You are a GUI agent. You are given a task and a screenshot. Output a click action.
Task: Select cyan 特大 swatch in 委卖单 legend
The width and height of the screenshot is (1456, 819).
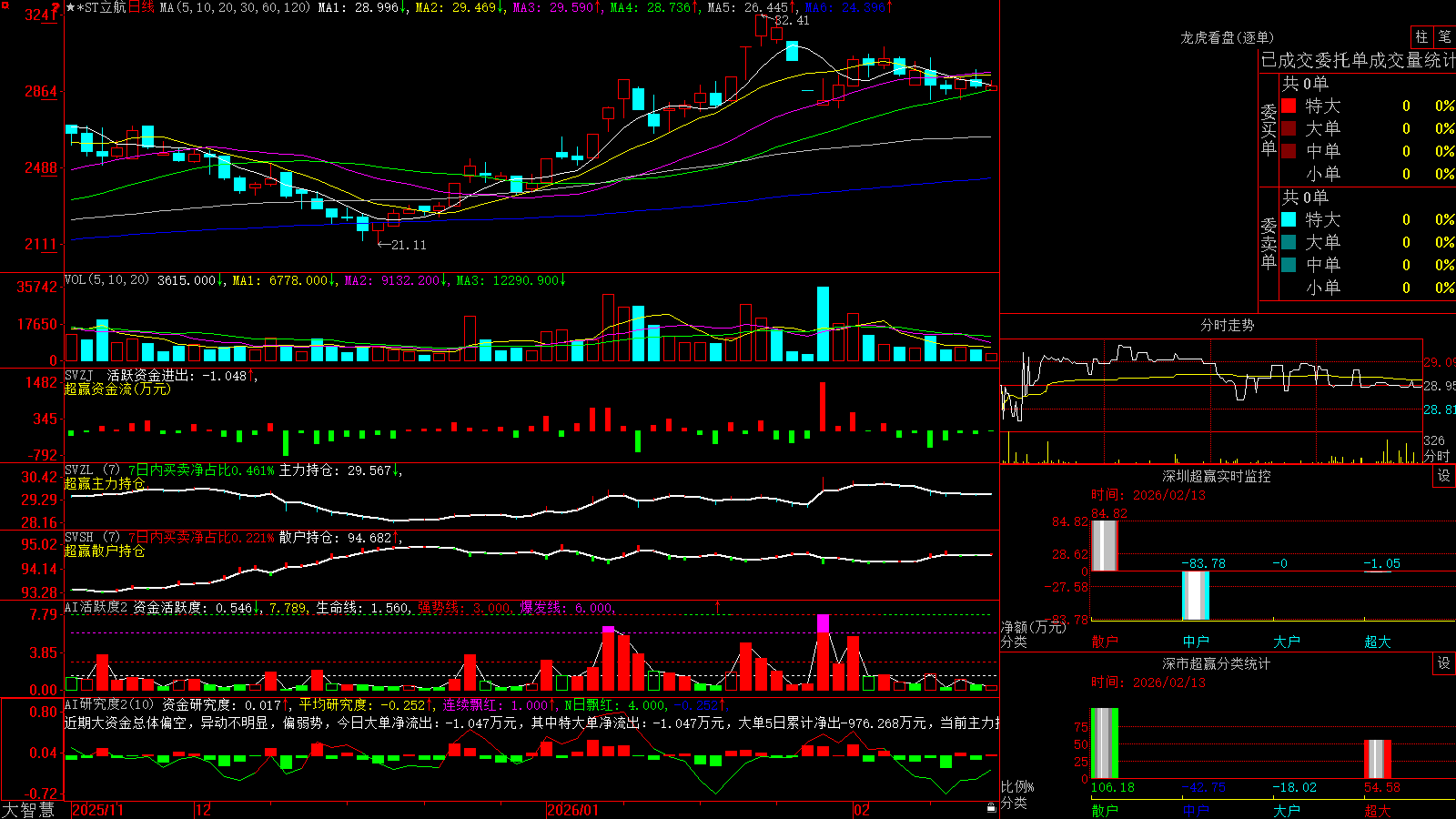1289,219
